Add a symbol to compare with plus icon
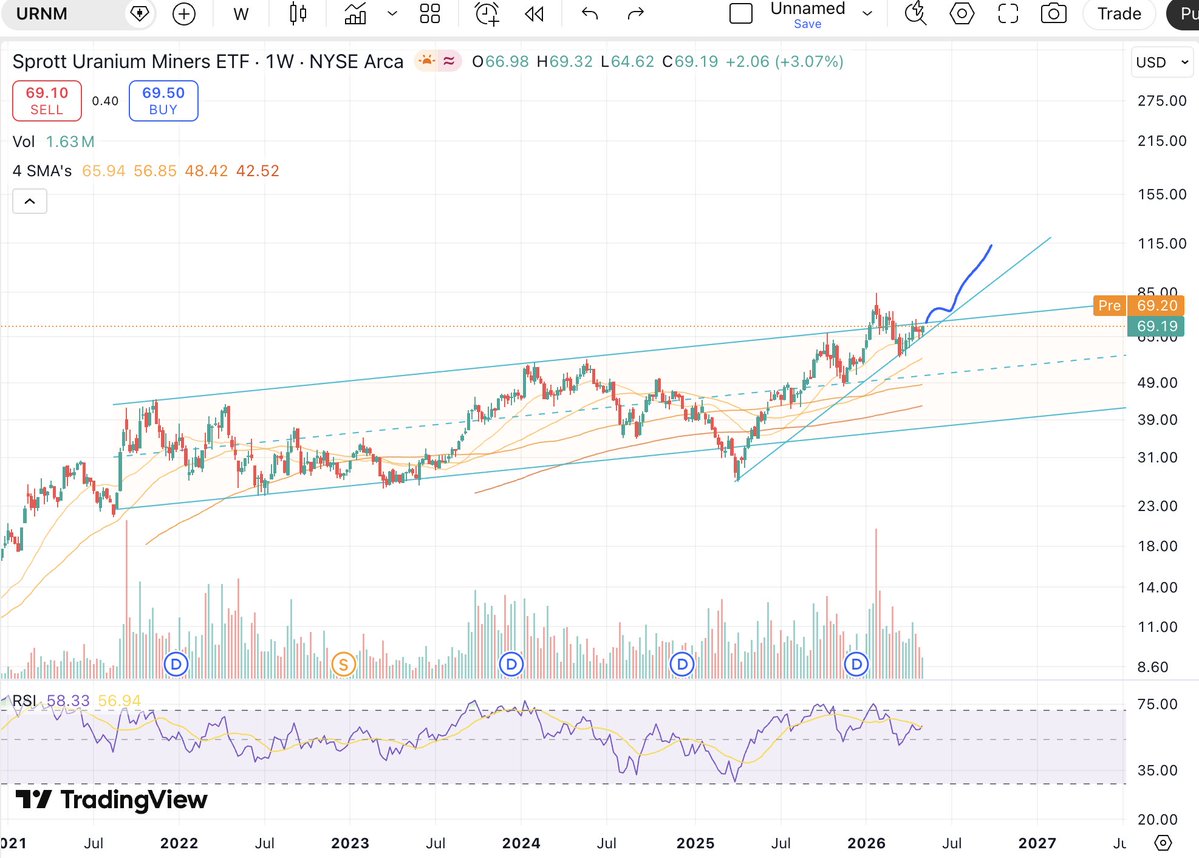1199x858 pixels. click(184, 14)
